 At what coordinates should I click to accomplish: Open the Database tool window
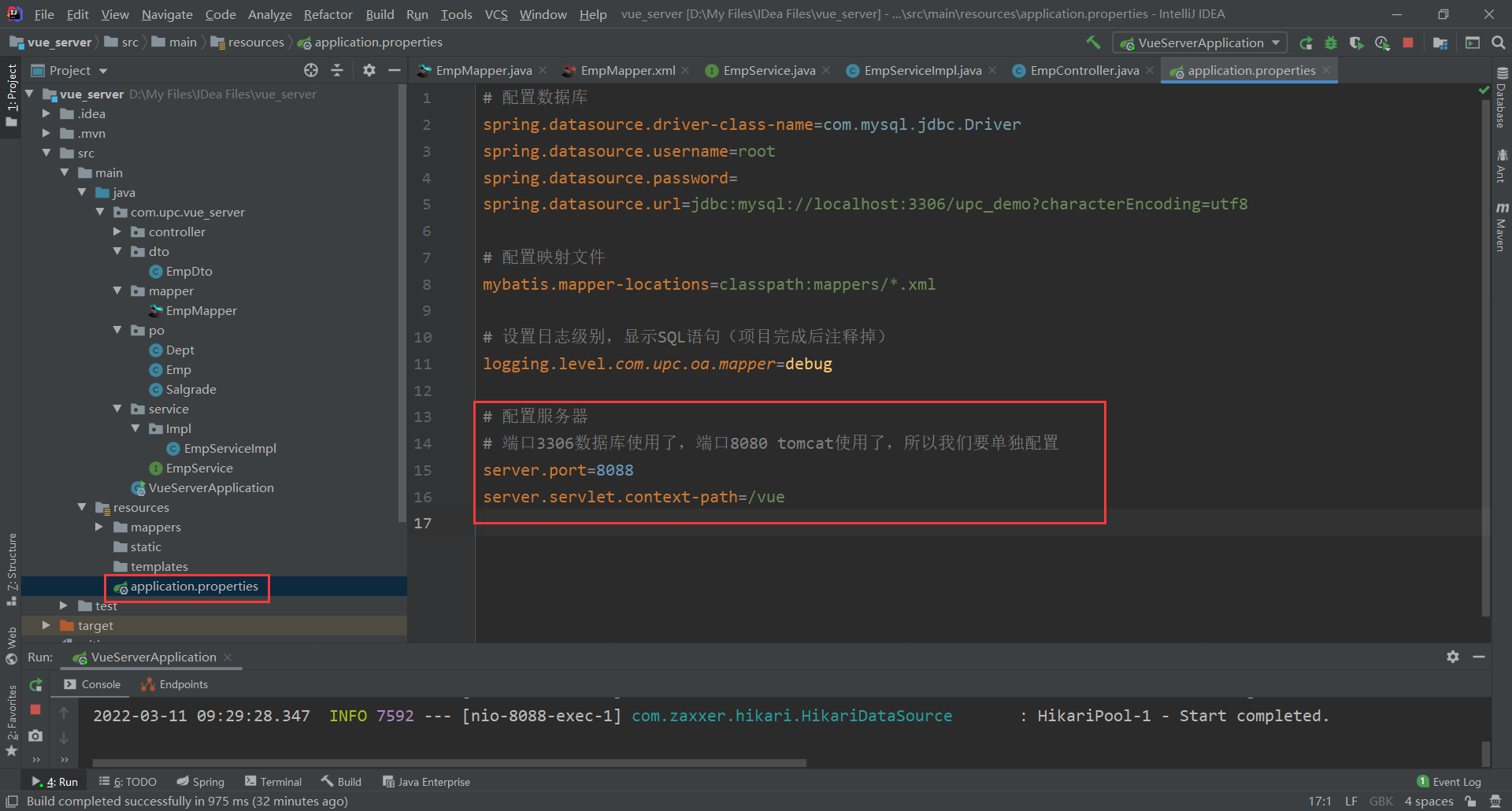[1502, 98]
